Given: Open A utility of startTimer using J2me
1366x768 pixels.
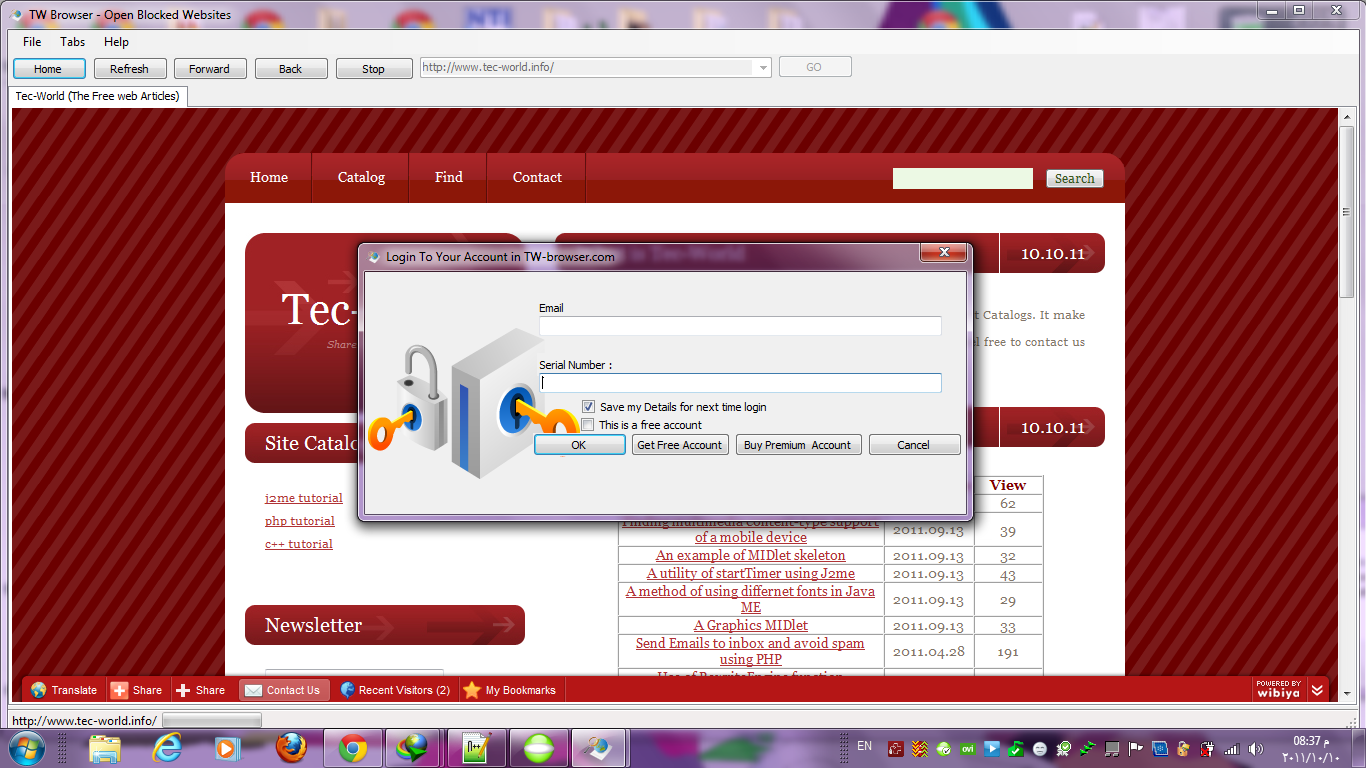Looking at the screenshot, I should (750, 573).
